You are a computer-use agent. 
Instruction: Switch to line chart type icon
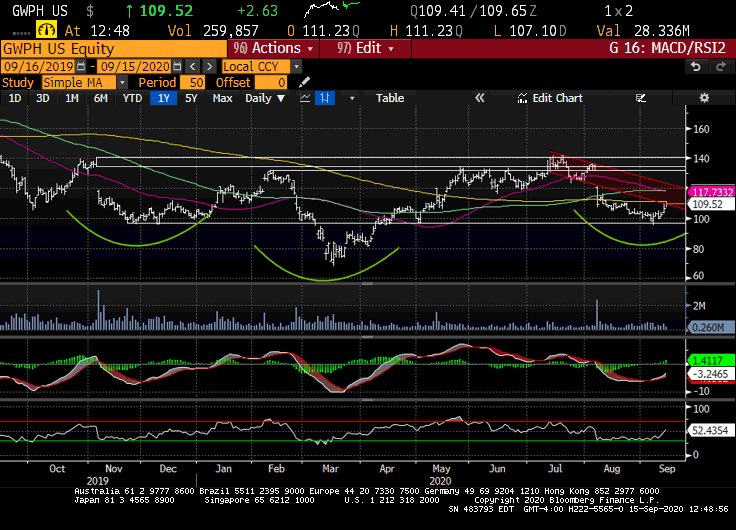point(305,98)
